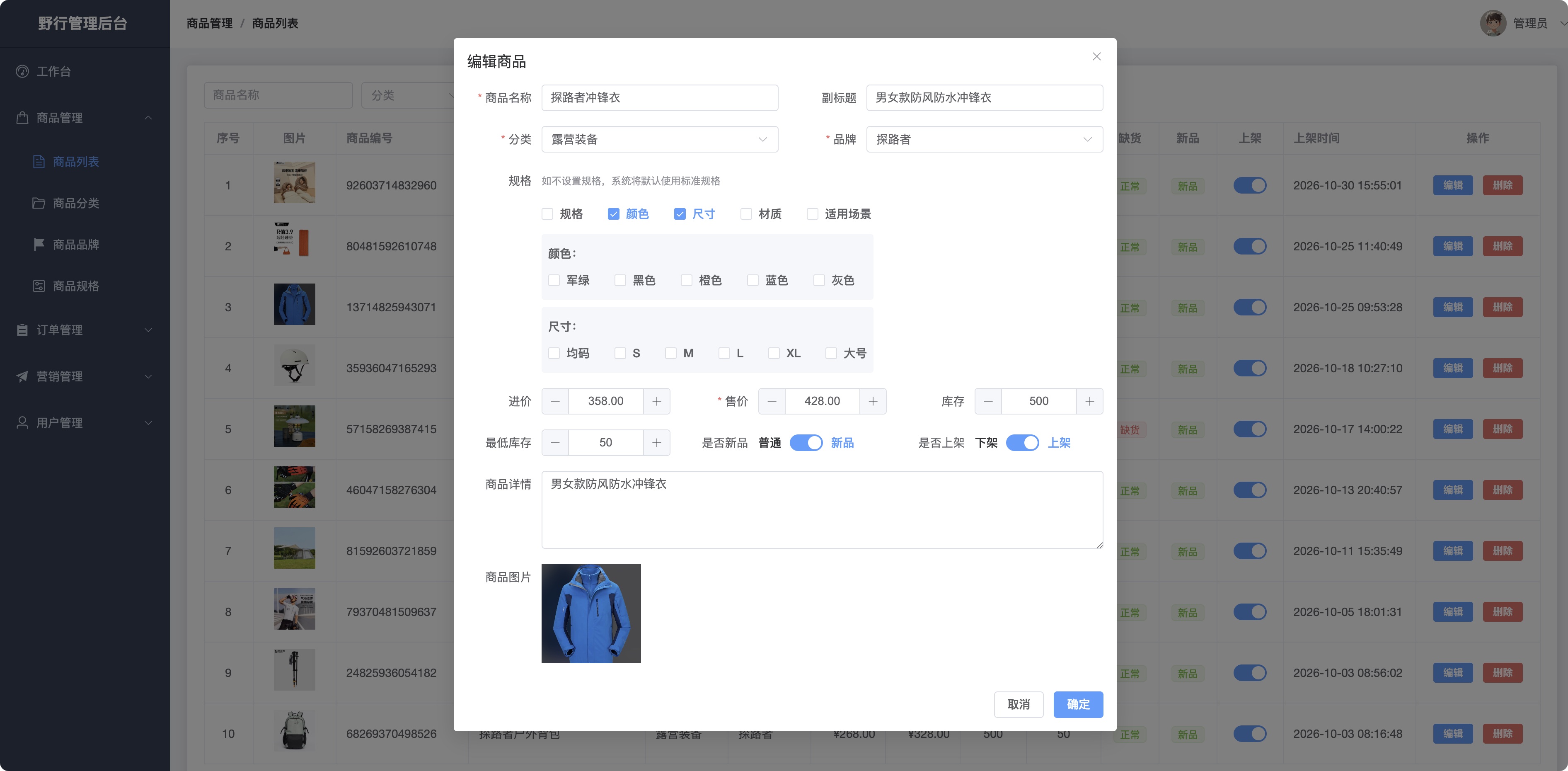Close the 编辑商品 dialog with X
This screenshot has height=771, width=1568.
click(1096, 57)
